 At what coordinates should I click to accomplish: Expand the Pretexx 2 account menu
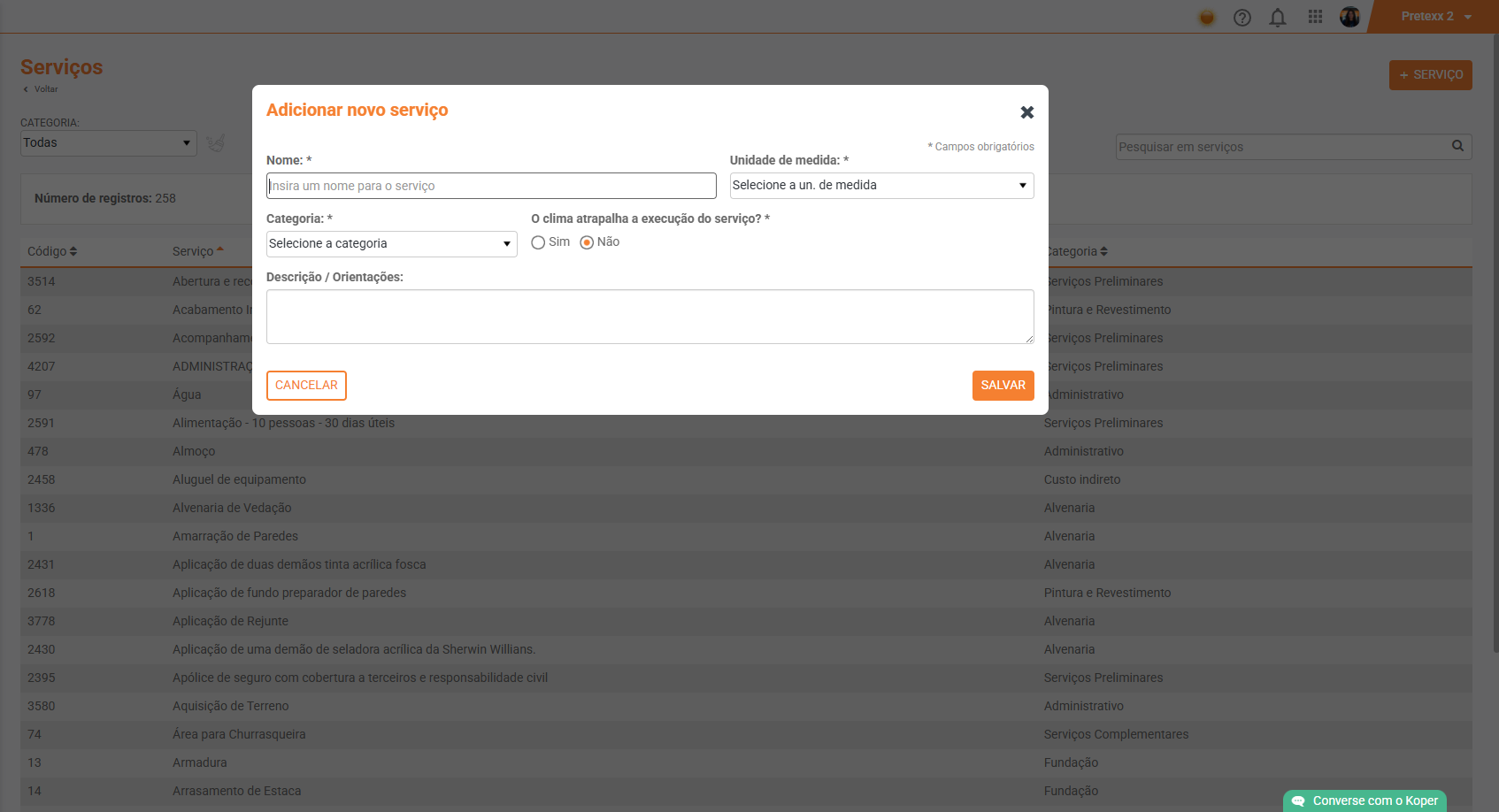[1435, 17]
